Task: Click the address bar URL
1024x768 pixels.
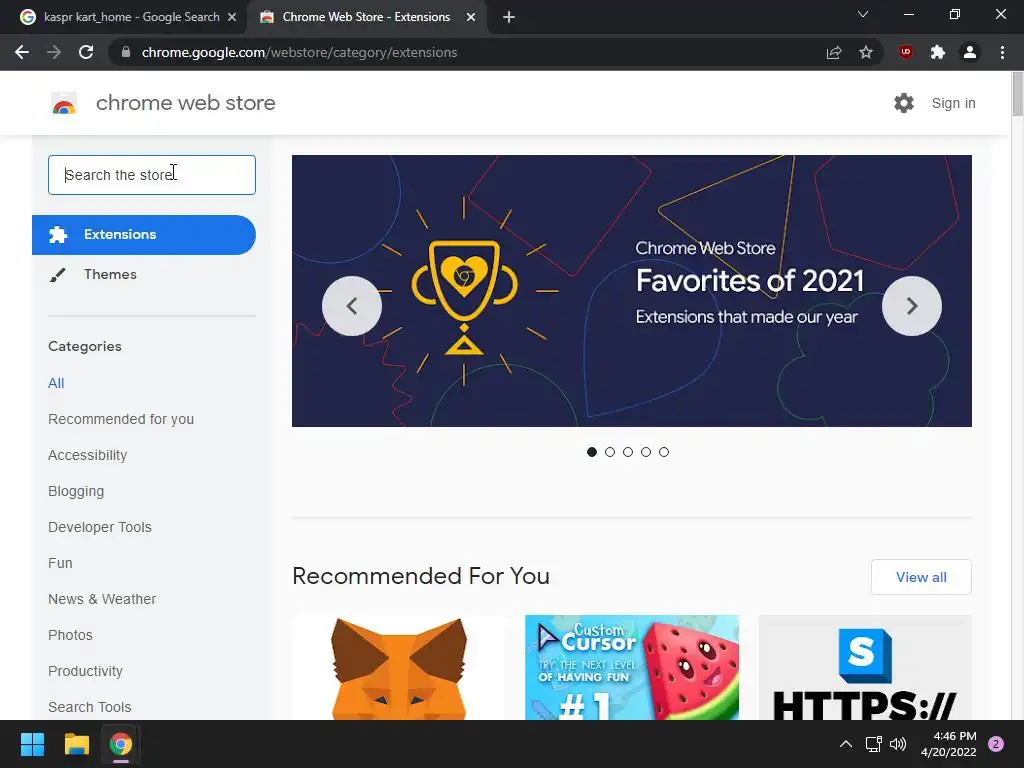Action: pyautogui.click(x=299, y=52)
